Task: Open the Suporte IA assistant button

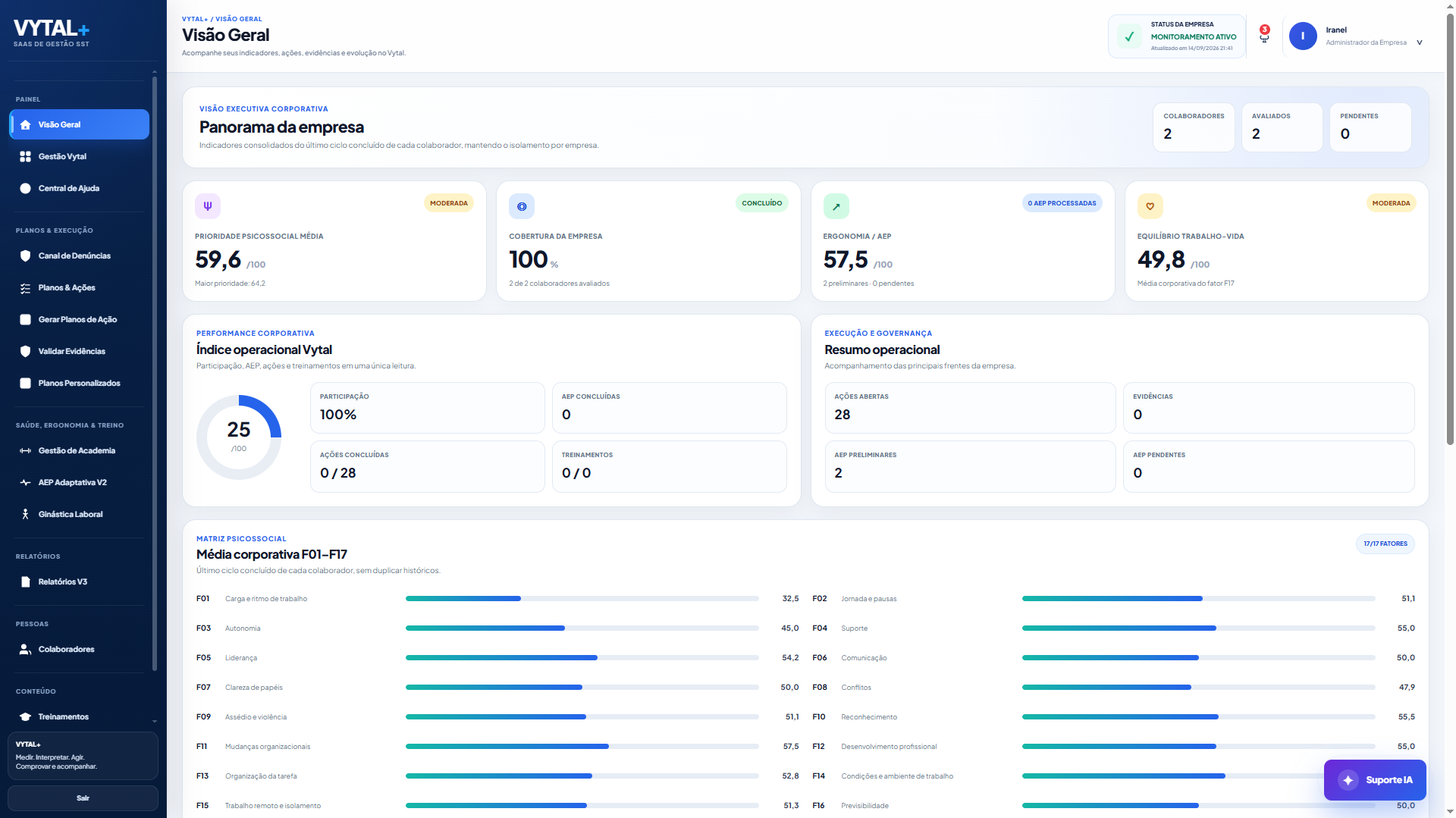Action: pos(1375,780)
